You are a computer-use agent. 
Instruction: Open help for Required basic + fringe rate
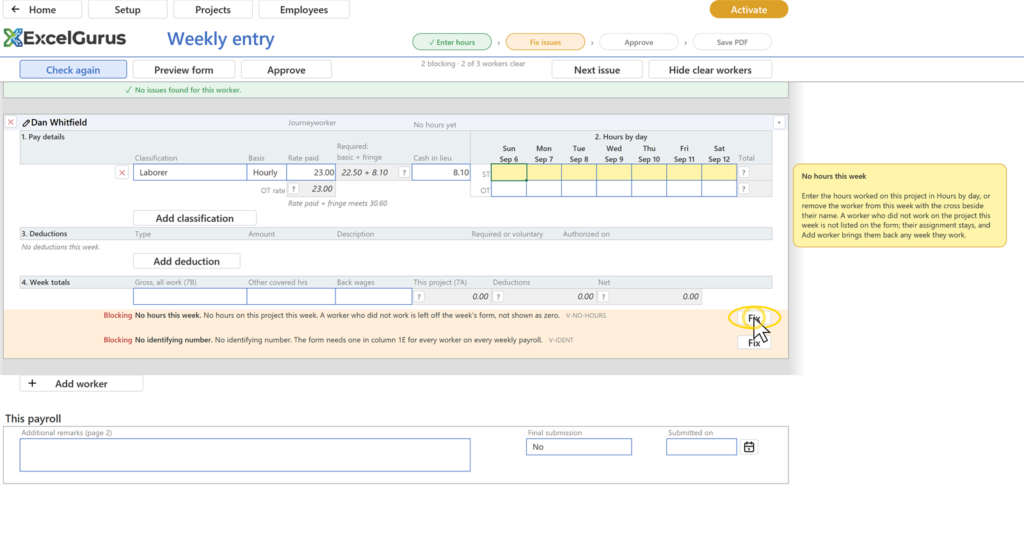tap(404, 172)
